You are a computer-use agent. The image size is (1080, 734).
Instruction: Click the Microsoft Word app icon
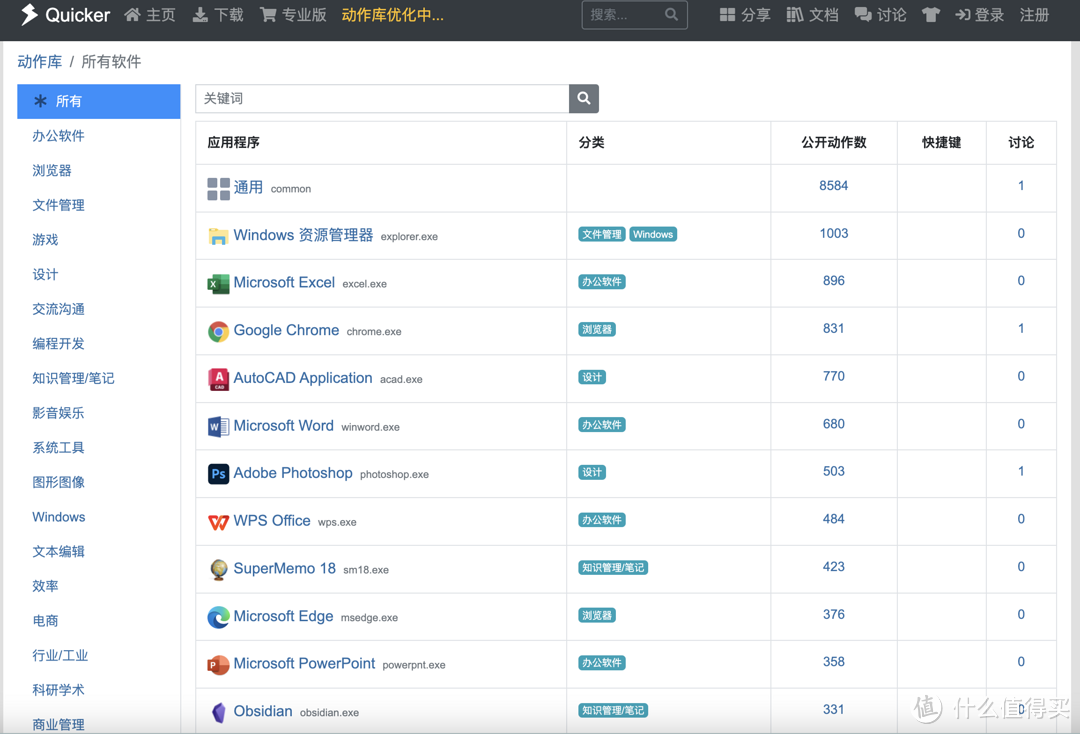point(218,427)
